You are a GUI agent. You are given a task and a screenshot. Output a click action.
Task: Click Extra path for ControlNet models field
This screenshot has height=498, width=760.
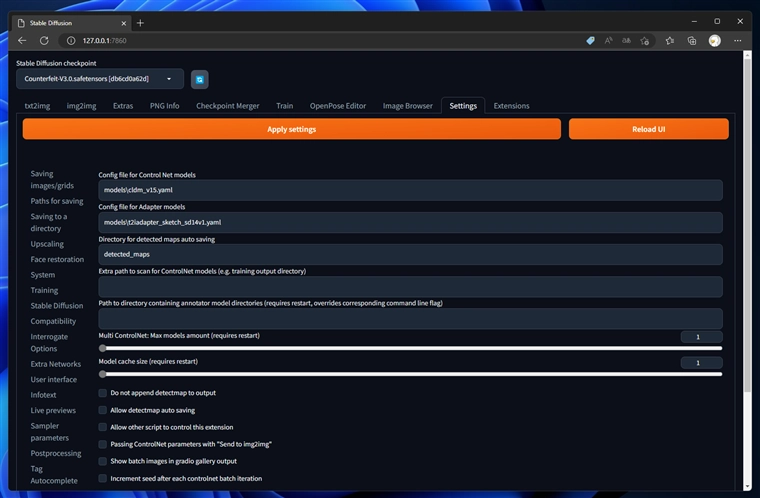tap(411, 287)
